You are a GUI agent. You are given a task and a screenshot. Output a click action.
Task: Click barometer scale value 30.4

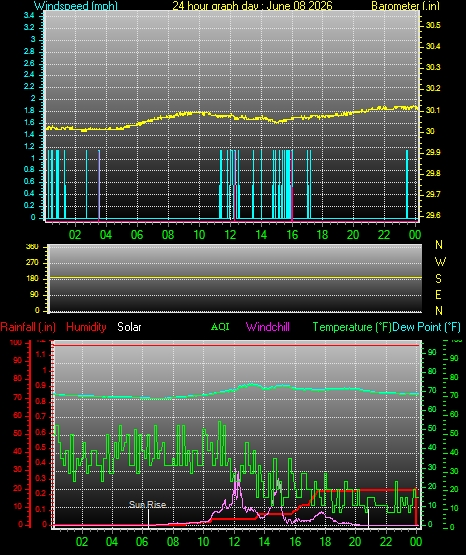tap(433, 46)
